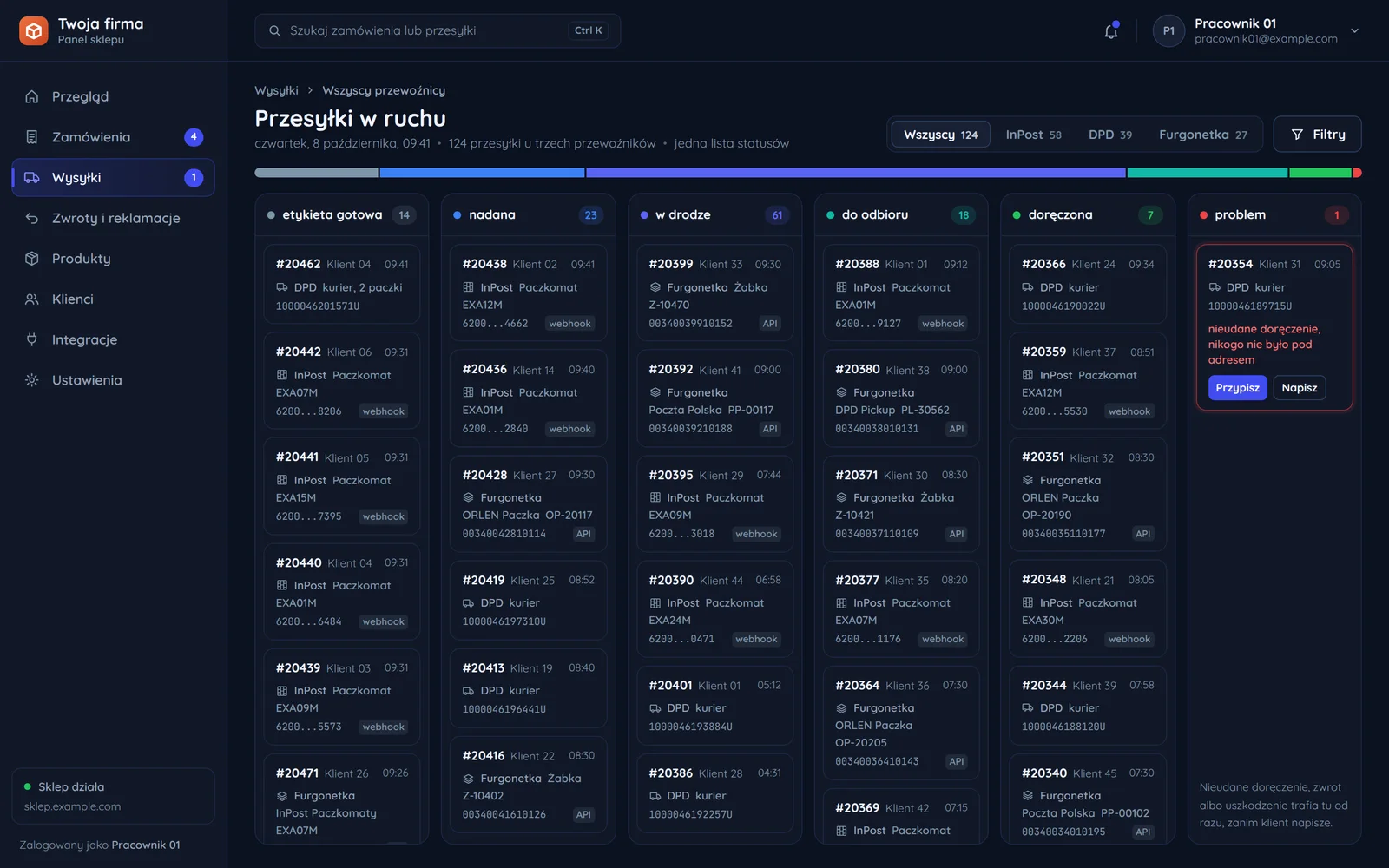Image resolution: width=1389 pixels, height=868 pixels.
Task: Click Napisz on order #20354
Action: coord(1299,388)
